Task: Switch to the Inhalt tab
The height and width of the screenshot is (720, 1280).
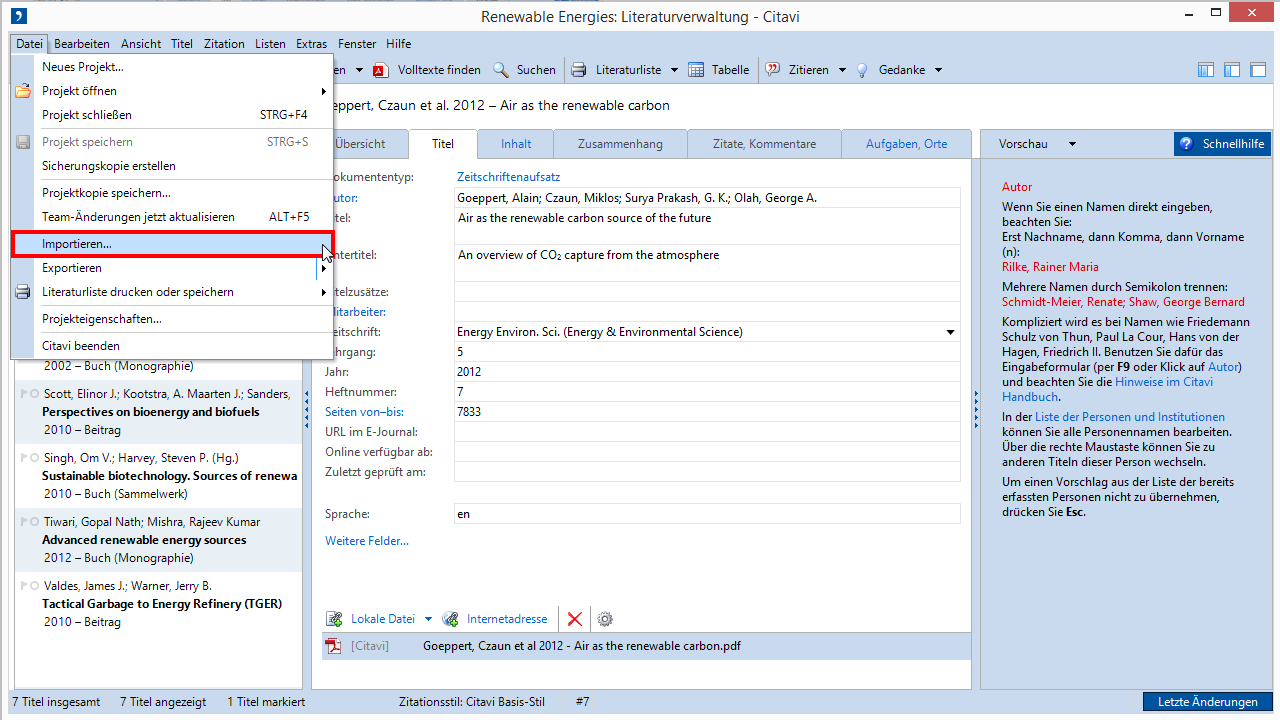Action: click(516, 144)
